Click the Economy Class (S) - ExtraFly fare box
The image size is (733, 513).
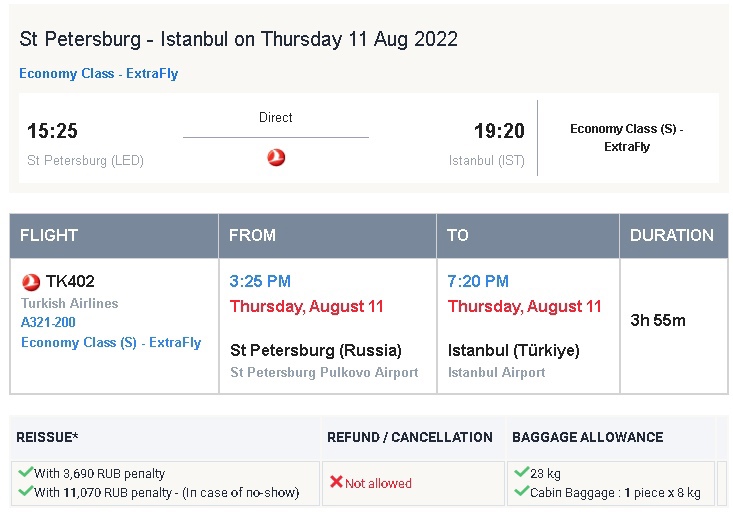pyautogui.click(x=627, y=137)
